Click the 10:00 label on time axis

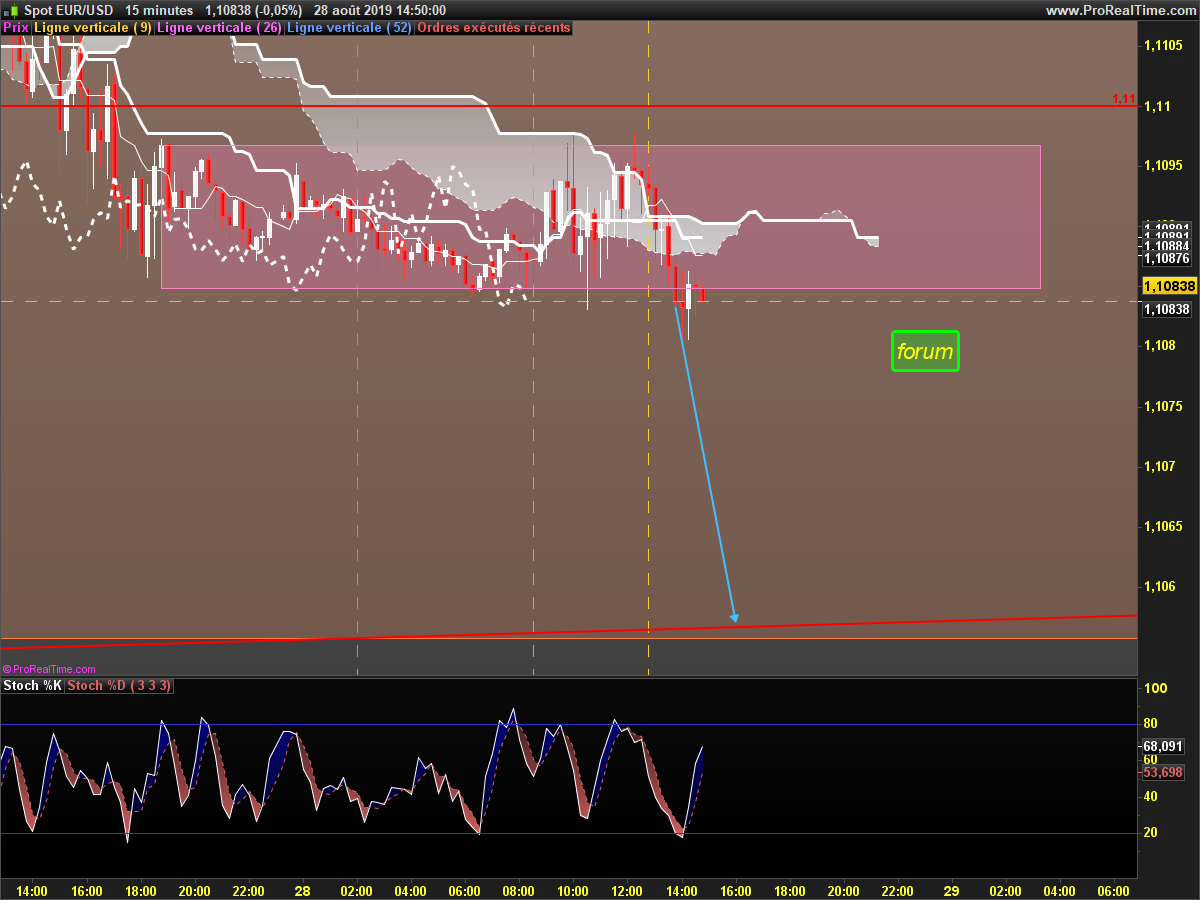pyautogui.click(x=573, y=890)
